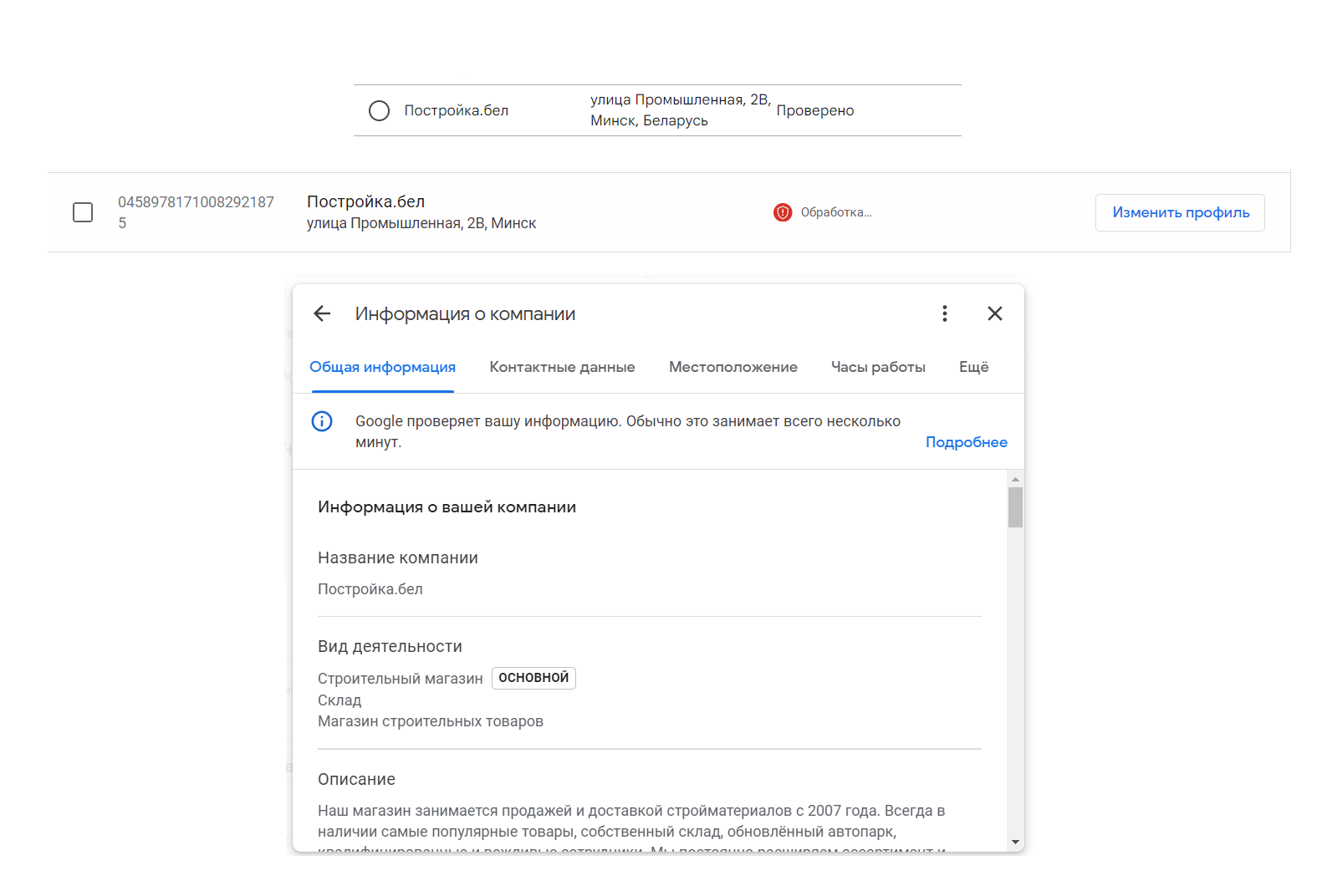Click the Информация о вашей компании heading
Viewport: 1317px width, 896px height.
(x=447, y=507)
